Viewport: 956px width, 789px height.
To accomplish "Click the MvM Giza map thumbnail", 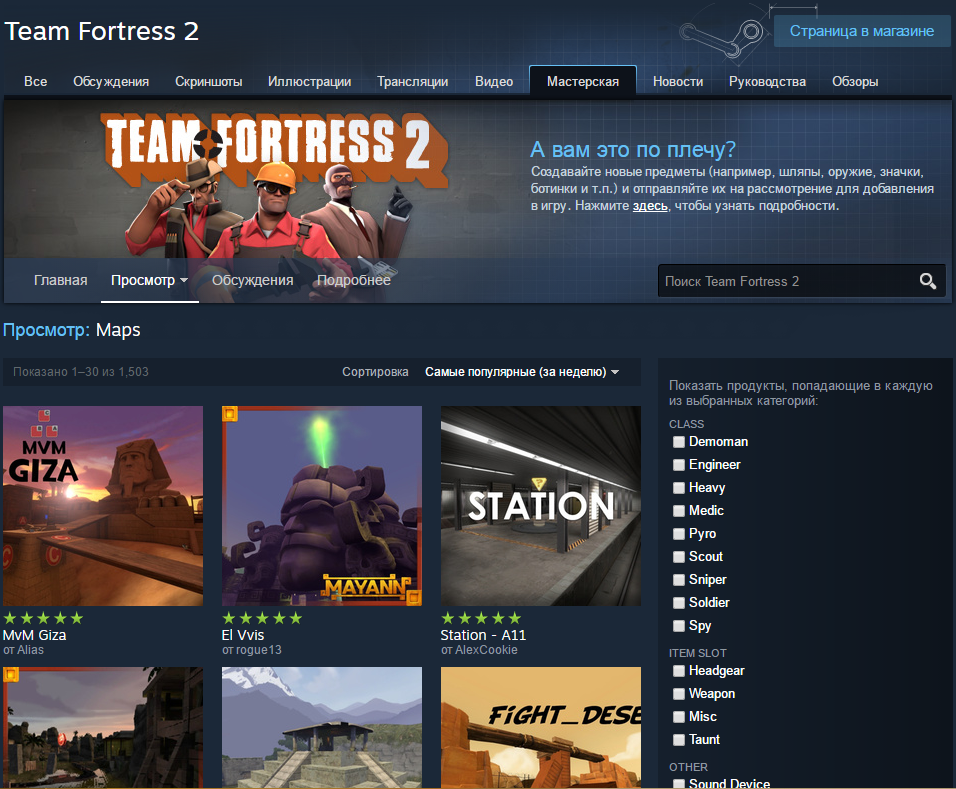I will point(103,506).
